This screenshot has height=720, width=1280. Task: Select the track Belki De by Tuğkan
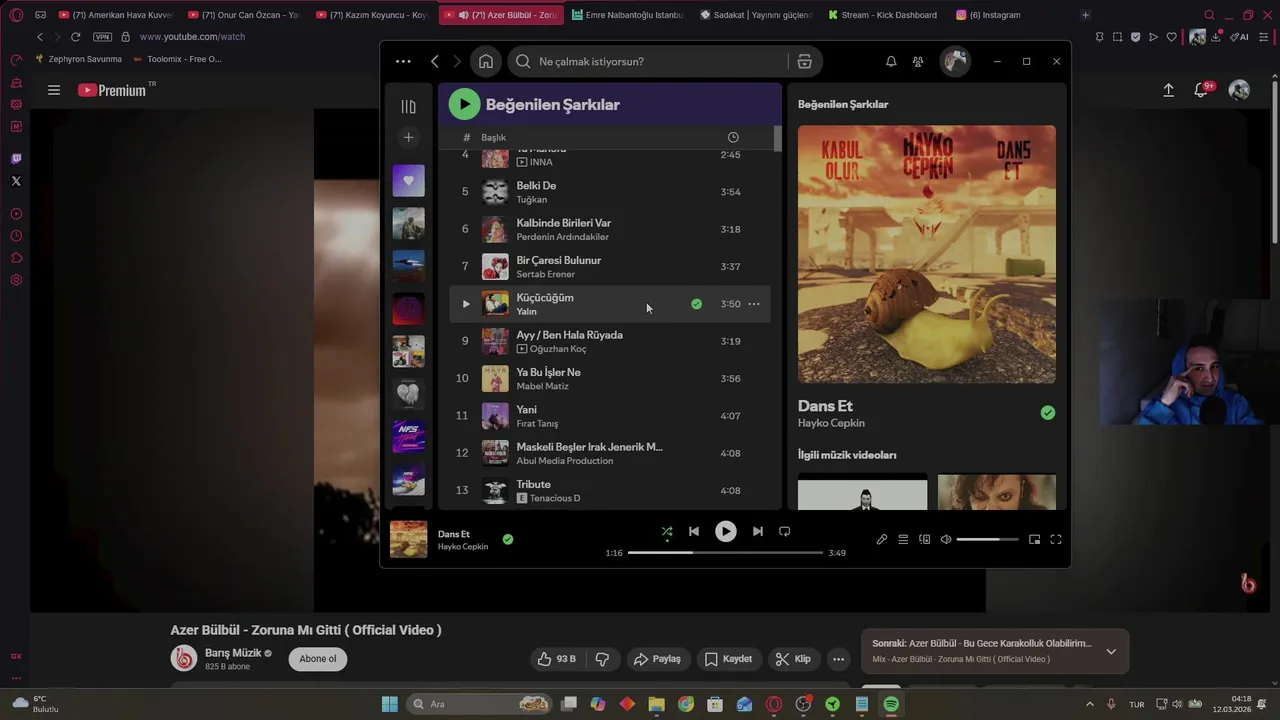pyautogui.click(x=610, y=192)
